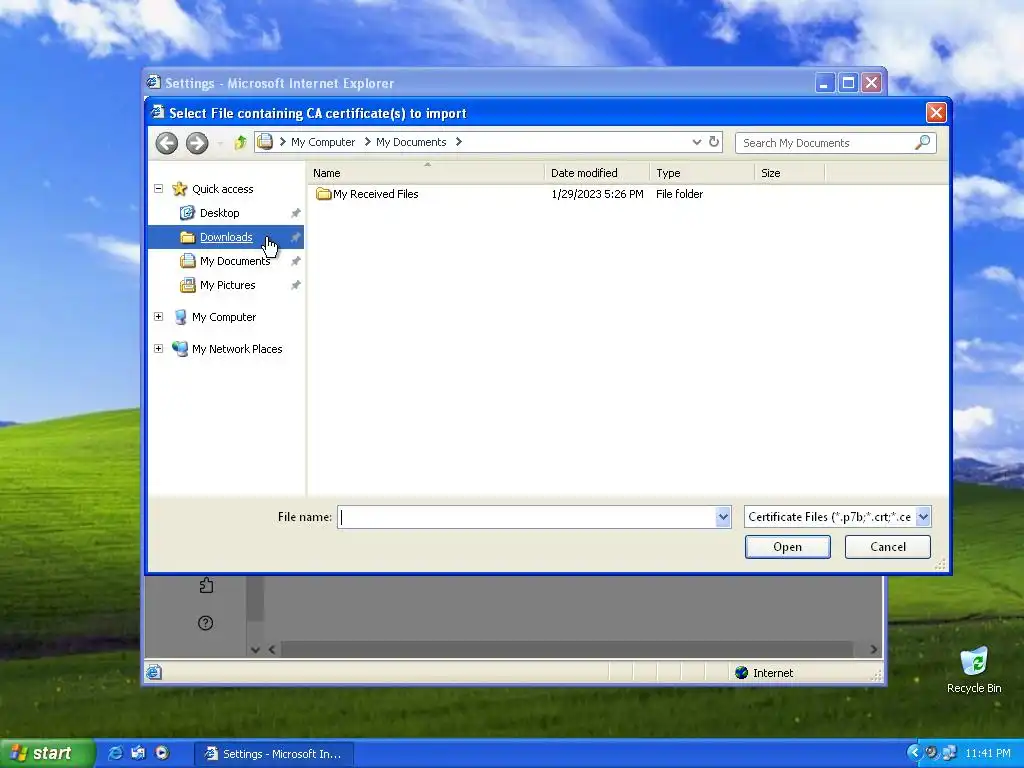Select My Computer in the sidebar
Viewport: 1024px width, 768px height.
pyautogui.click(x=224, y=317)
